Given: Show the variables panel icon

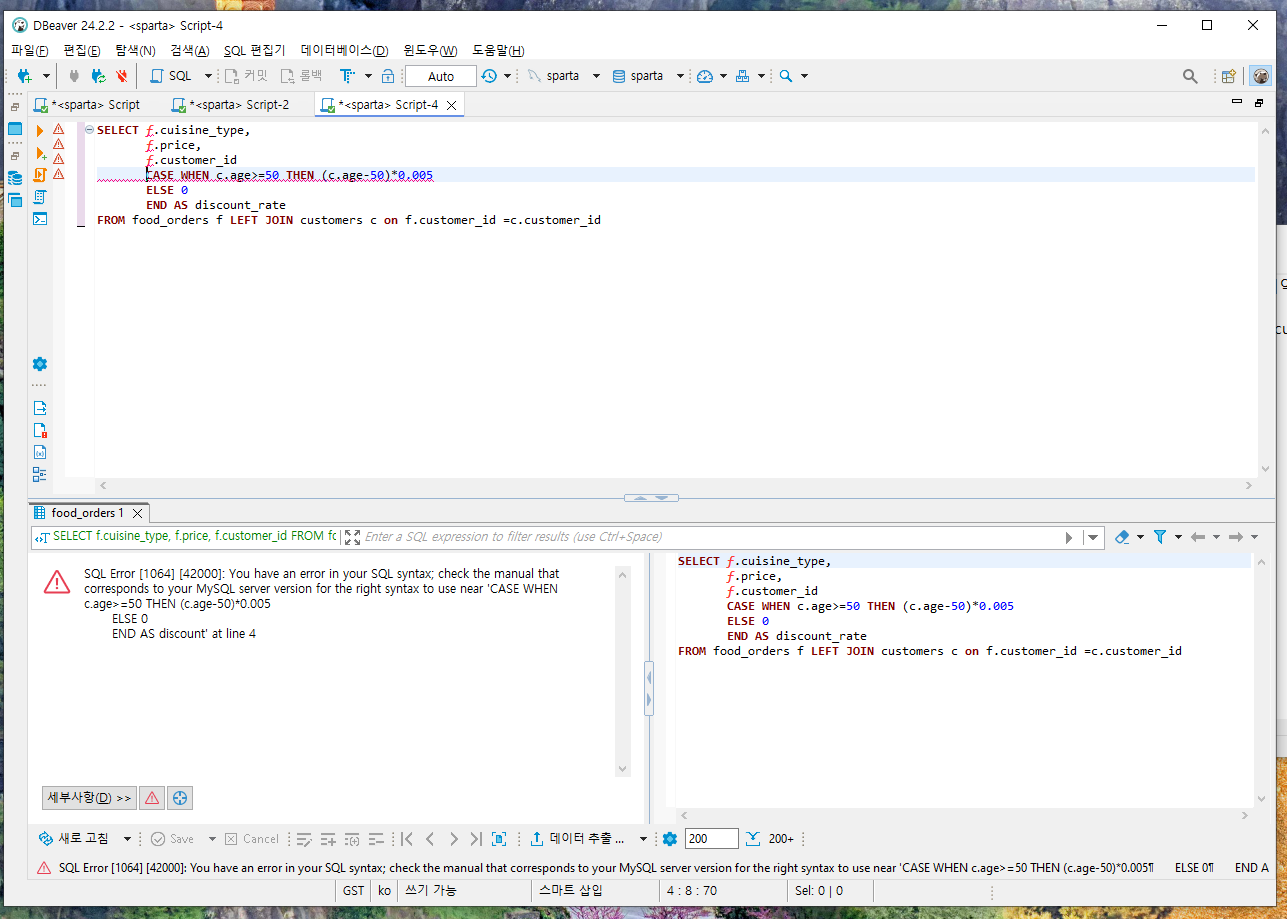Looking at the screenshot, I should click(40, 452).
